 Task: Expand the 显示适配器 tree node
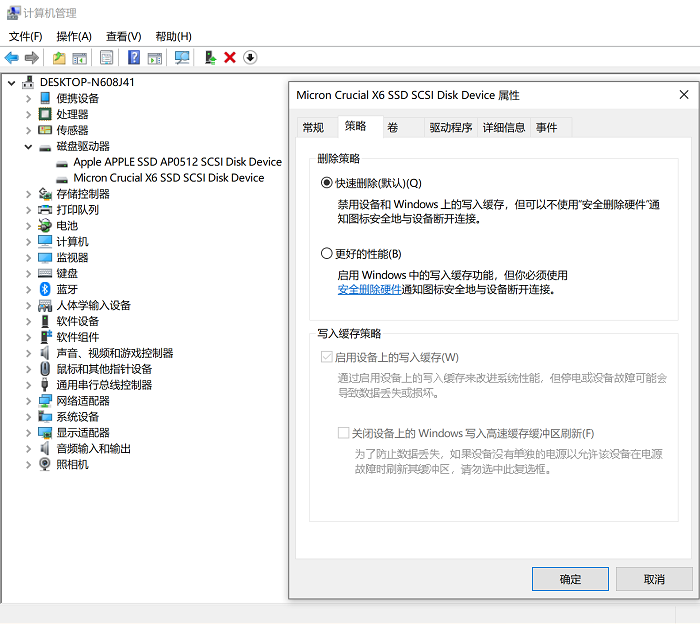click(28, 433)
